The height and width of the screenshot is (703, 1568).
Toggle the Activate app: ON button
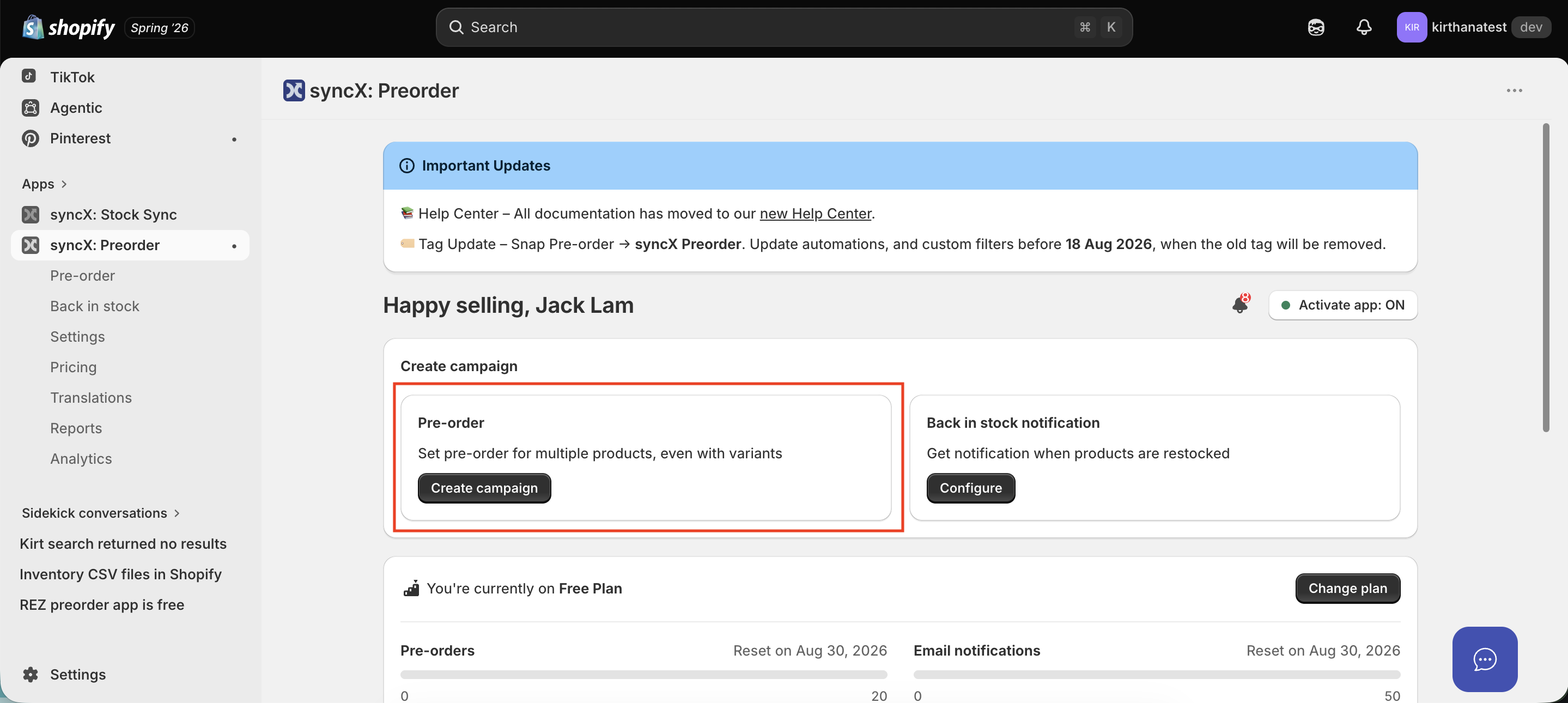tap(1343, 305)
